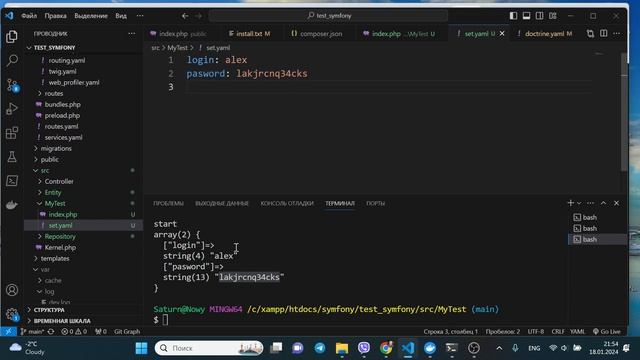The width and height of the screenshot is (640, 360).
Task: Open the Explorer view in activity bar
Action: pos(12,37)
